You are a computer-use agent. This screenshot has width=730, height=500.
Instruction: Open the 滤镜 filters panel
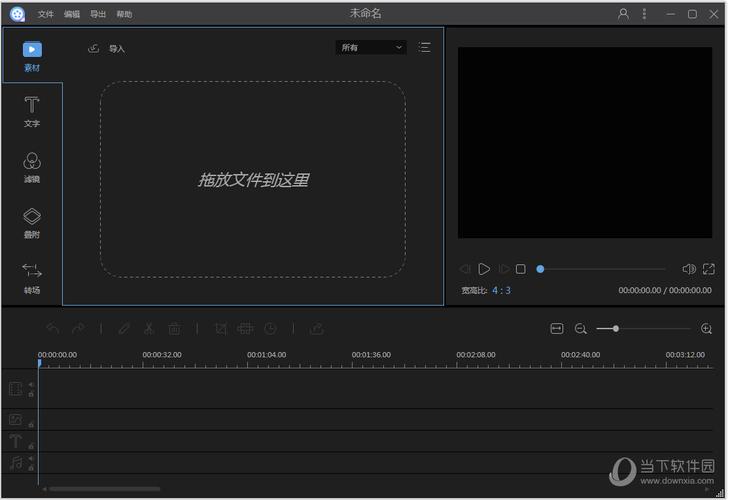pyautogui.click(x=32, y=166)
